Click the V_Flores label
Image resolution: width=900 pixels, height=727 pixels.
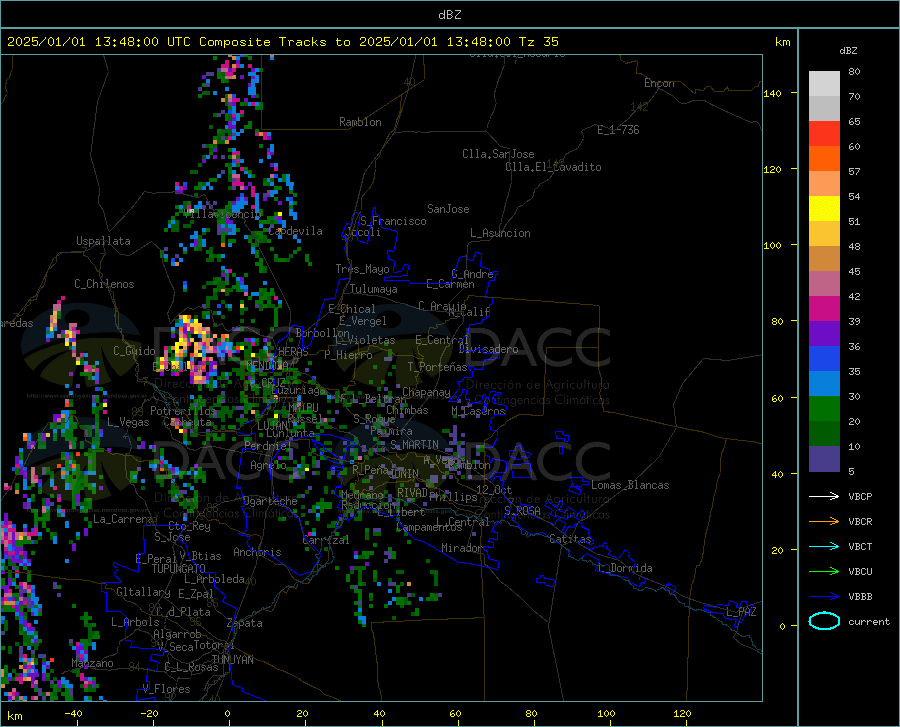166,689
